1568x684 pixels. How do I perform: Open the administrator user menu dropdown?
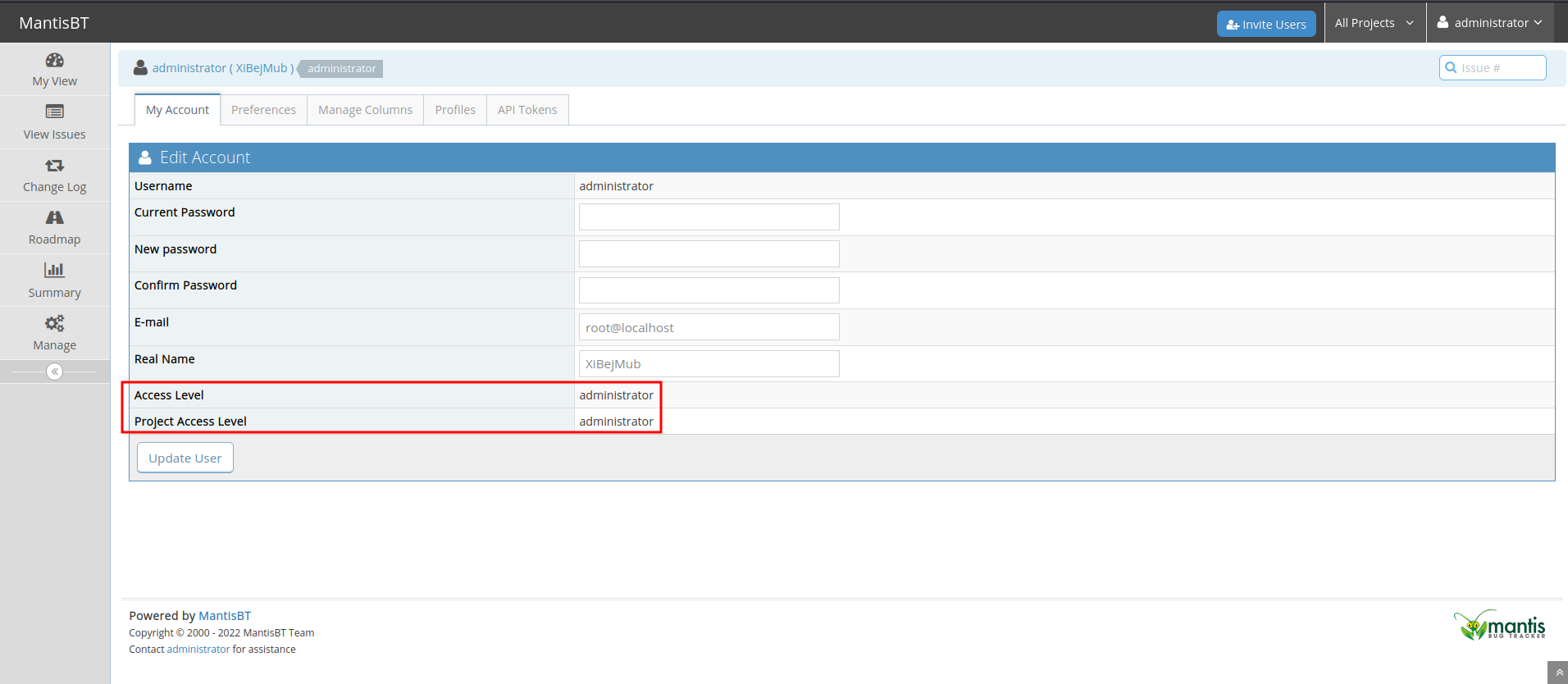coord(1489,23)
